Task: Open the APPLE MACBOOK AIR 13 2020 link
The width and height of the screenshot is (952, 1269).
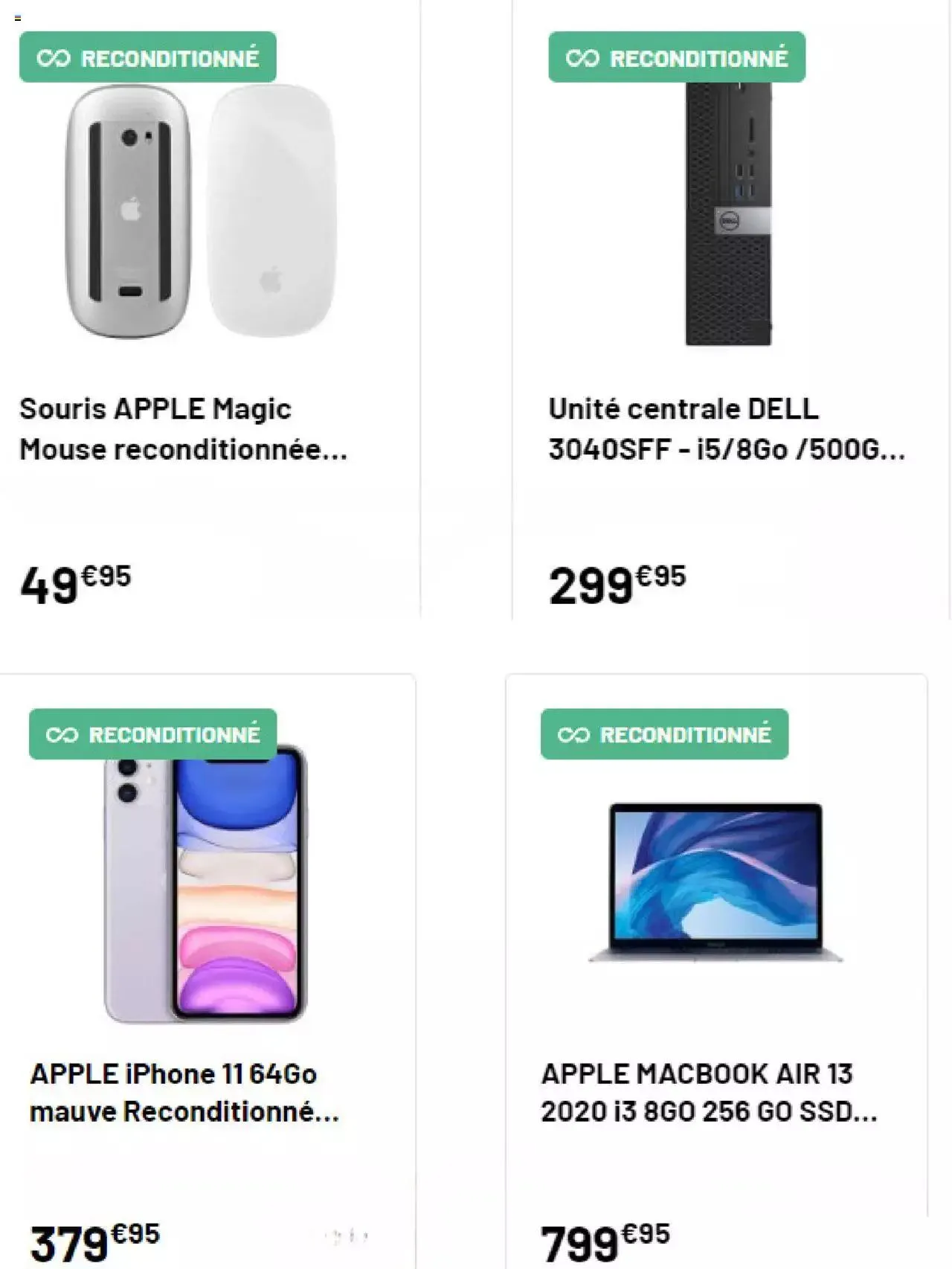Action: coord(708,1093)
